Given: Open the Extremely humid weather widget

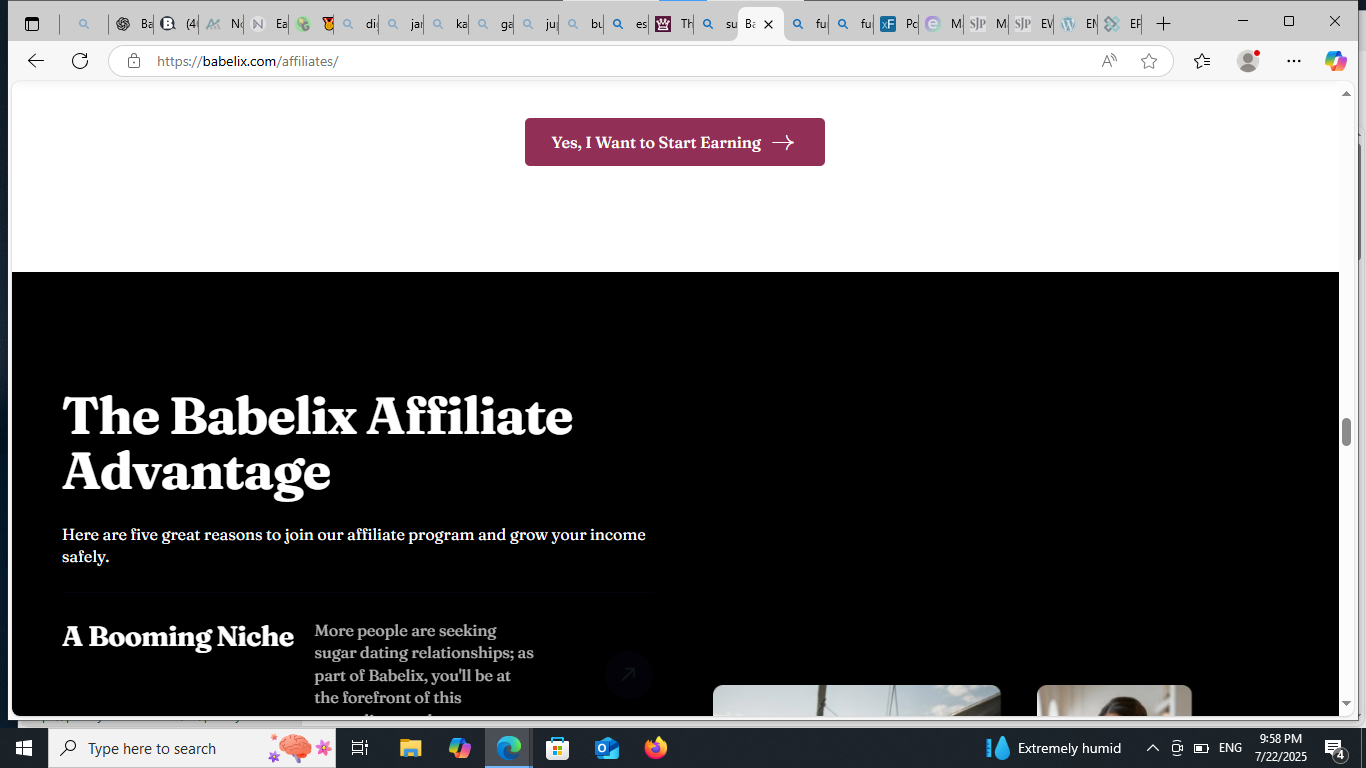Looking at the screenshot, I should click(x=1053, y=748).
